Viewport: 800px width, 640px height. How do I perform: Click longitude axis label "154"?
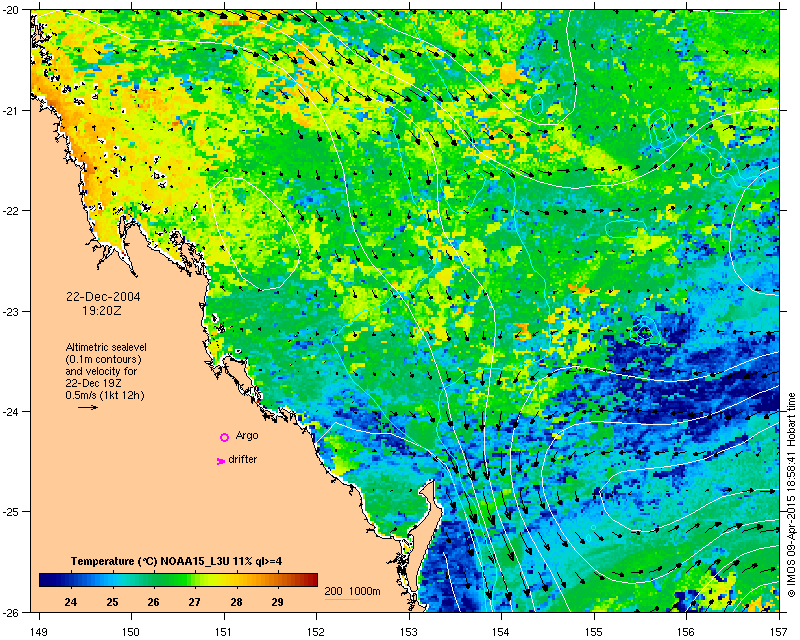click(x=502, y=632)
